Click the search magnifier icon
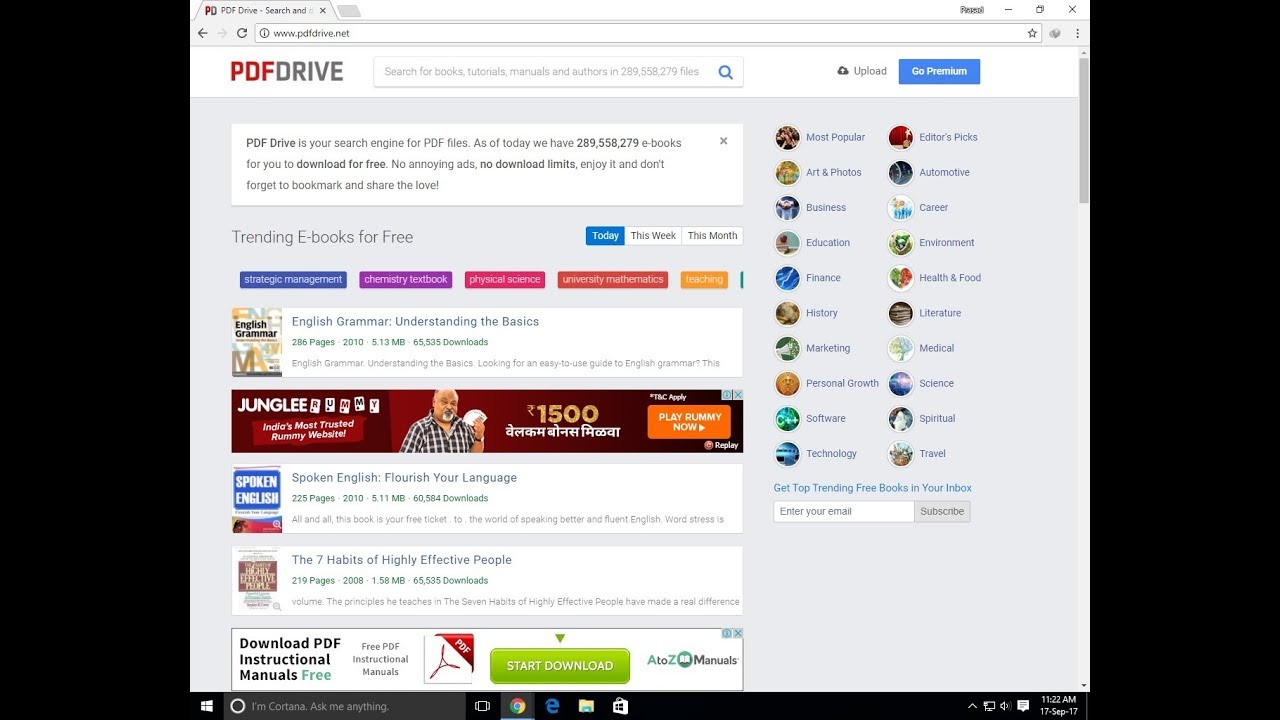Viewport: 1280px width, 720px height. (725, 72)
